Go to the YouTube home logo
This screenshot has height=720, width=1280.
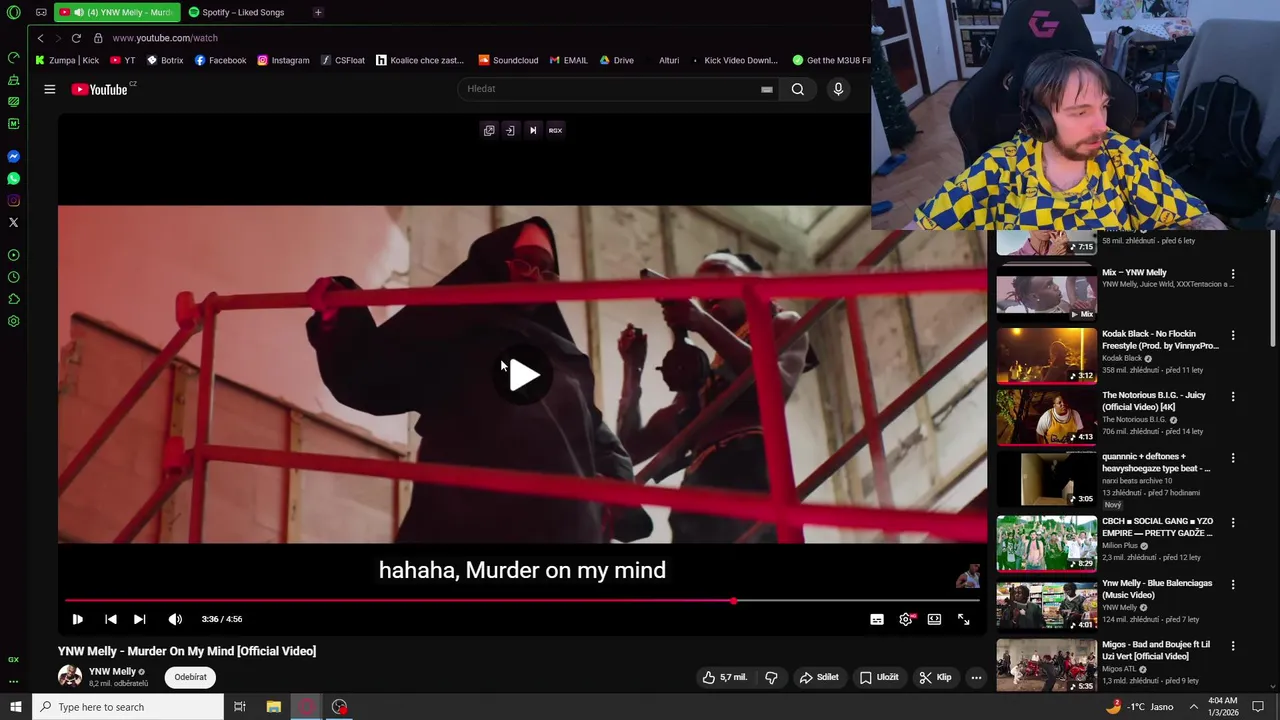click(x=99, y=89)
